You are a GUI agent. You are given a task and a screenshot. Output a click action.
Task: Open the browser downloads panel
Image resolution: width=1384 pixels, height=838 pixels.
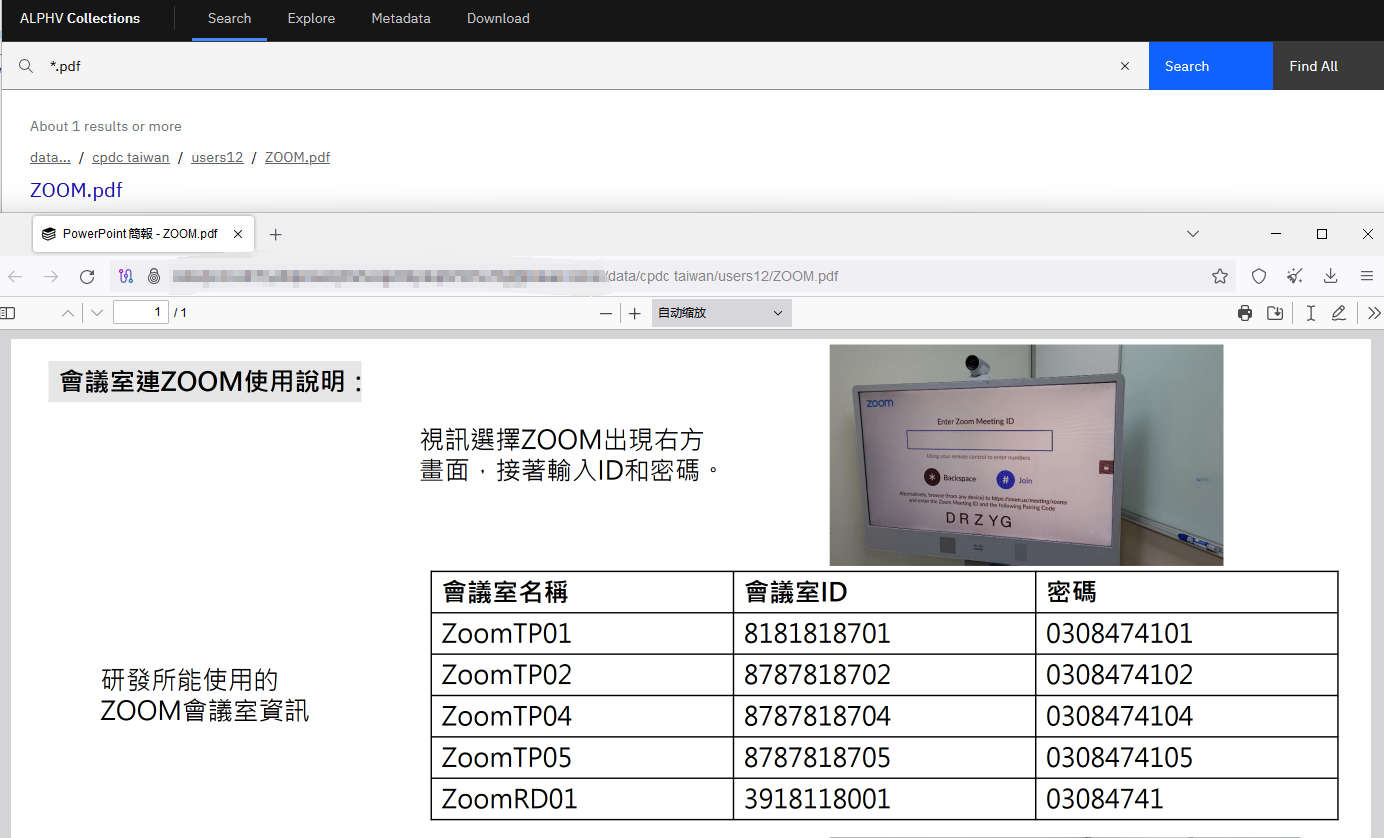(1331, 276)
